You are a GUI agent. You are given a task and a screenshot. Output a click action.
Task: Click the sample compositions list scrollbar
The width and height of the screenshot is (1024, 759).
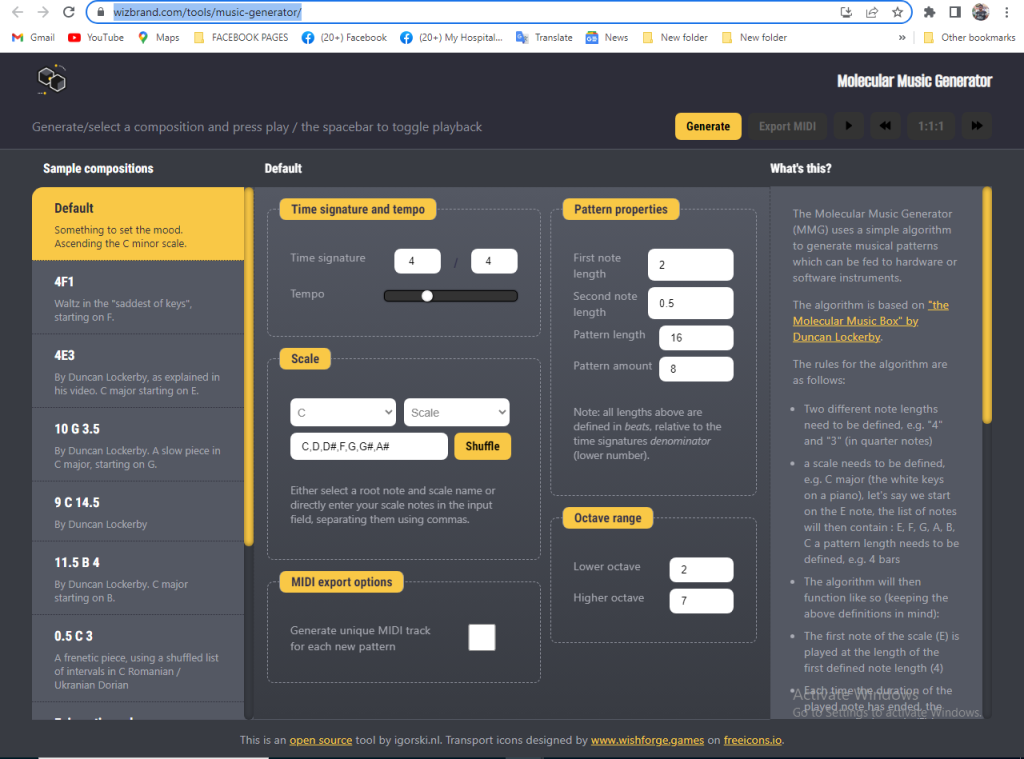tap(249, 366)
